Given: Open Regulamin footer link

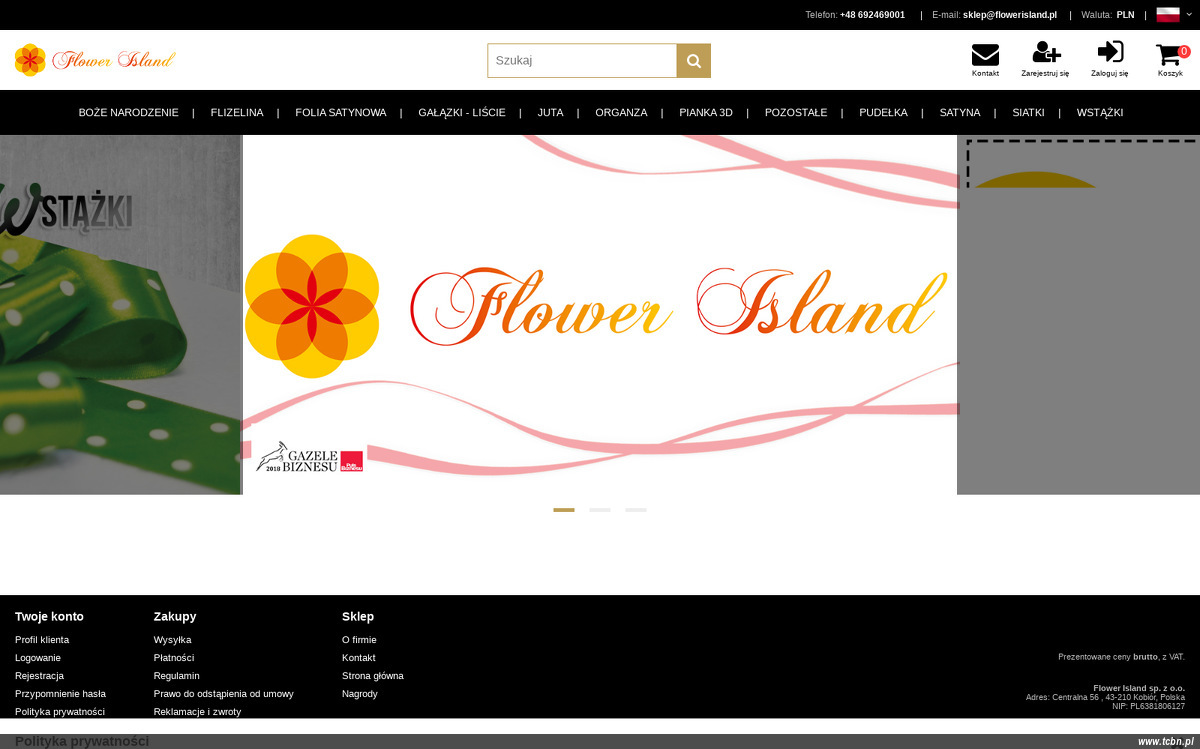Looking at the screenshot, I should point(177,676).
